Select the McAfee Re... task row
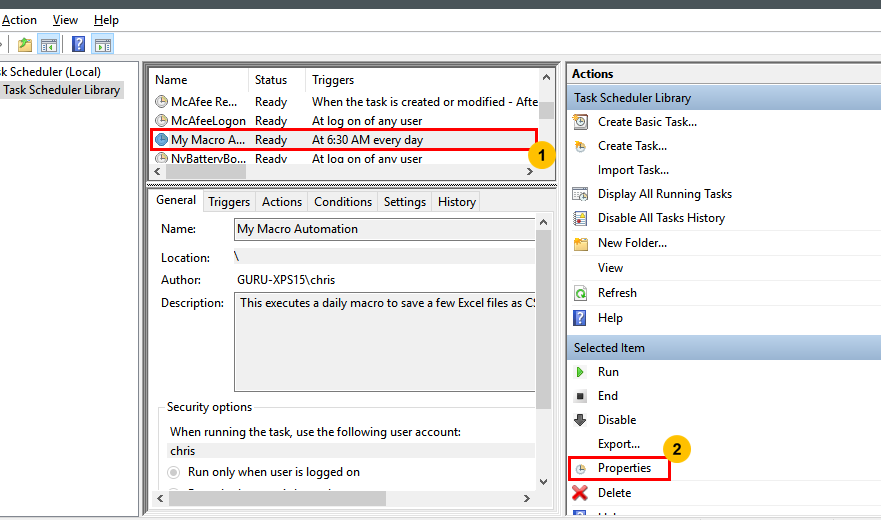The height and width of the screenshot is (520, 881). pos(344,102)
